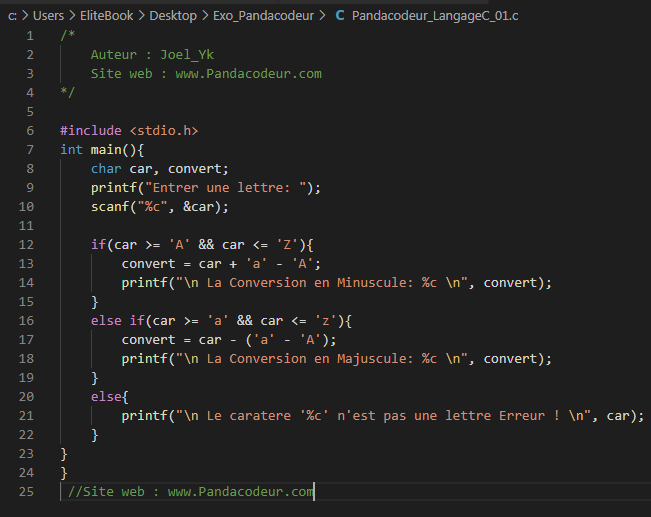The image size is (651, 517).
Task: Click the 'z' character literal on line 16
Action: pos(326,321)
